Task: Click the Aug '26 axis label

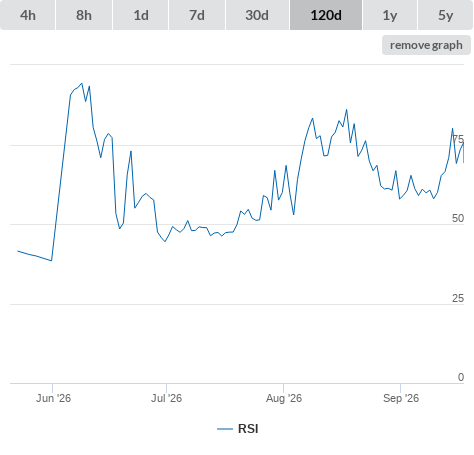Action: (284, 398)
